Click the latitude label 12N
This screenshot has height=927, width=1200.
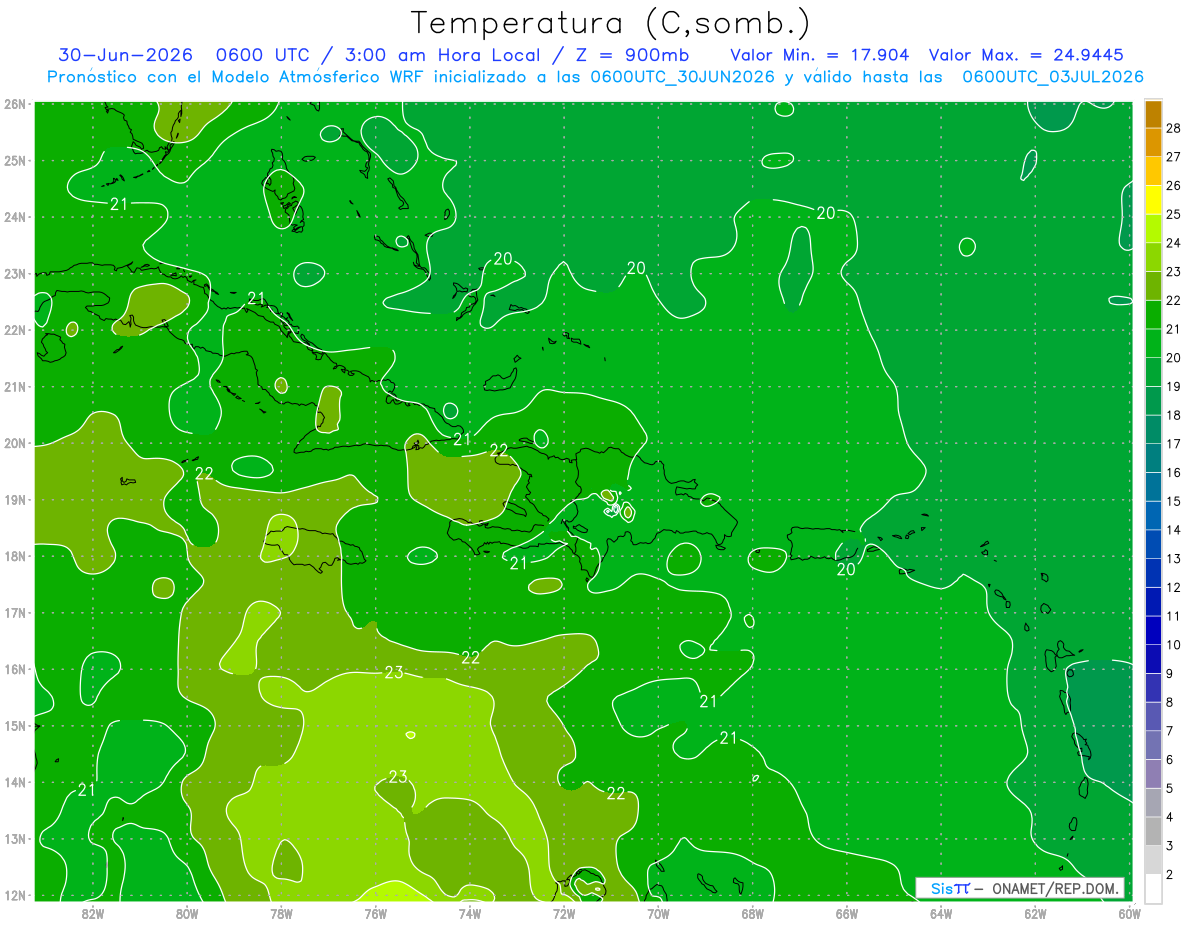click(14, 895)
